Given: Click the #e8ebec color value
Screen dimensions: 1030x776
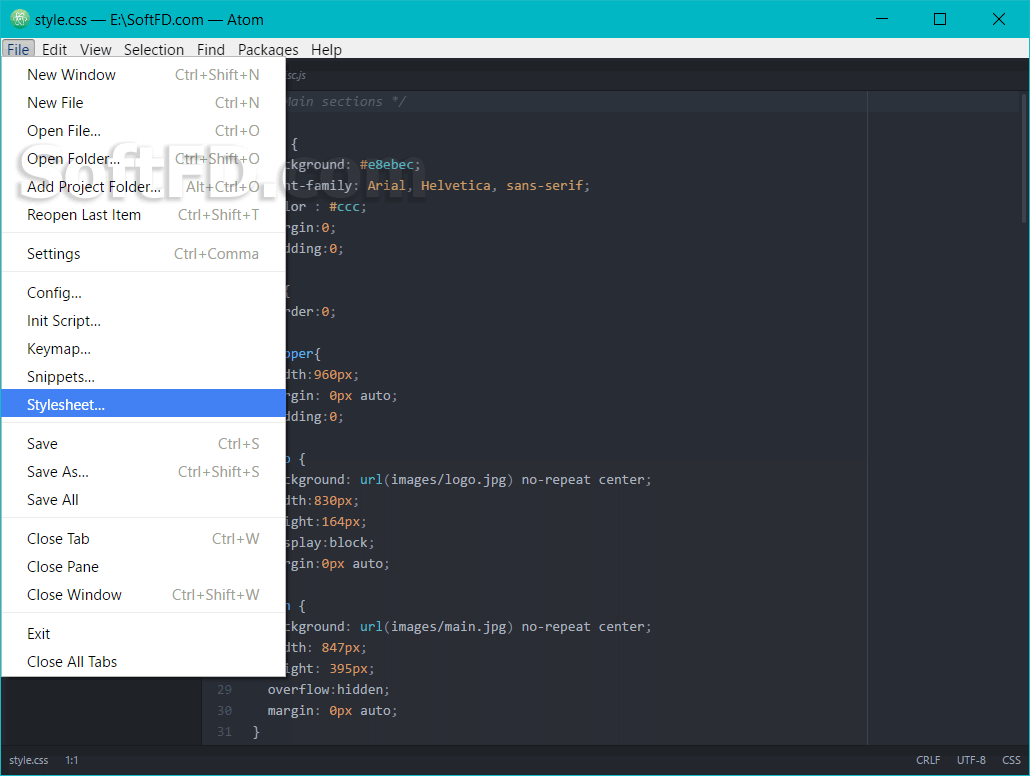Looking at the screenshot, I should [x=386, y=164].
